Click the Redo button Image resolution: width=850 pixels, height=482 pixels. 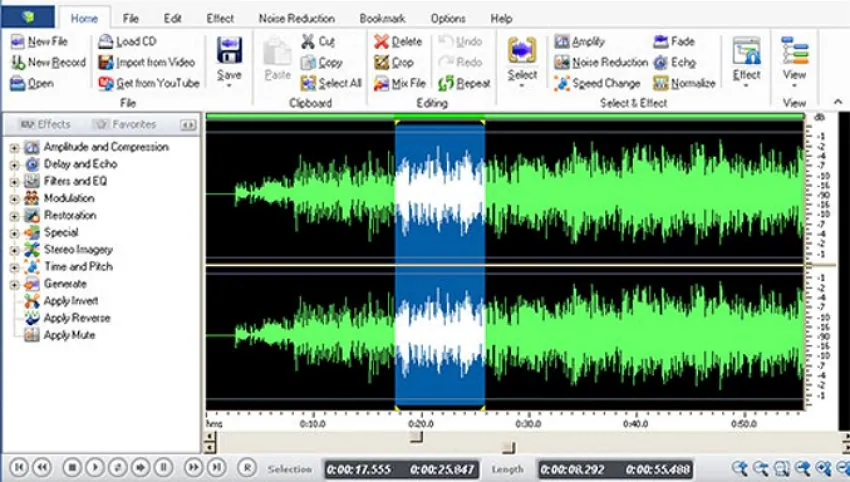pyautogui.click(x=460, y=62)
